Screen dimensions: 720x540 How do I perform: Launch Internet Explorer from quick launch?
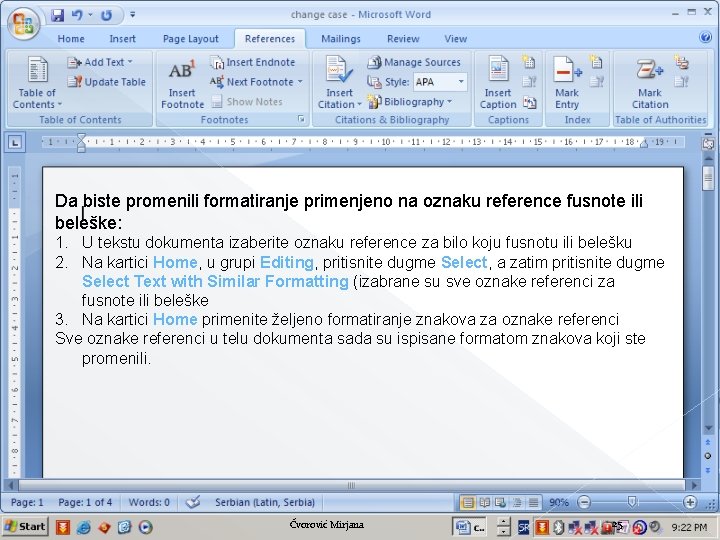click(83, 527)
